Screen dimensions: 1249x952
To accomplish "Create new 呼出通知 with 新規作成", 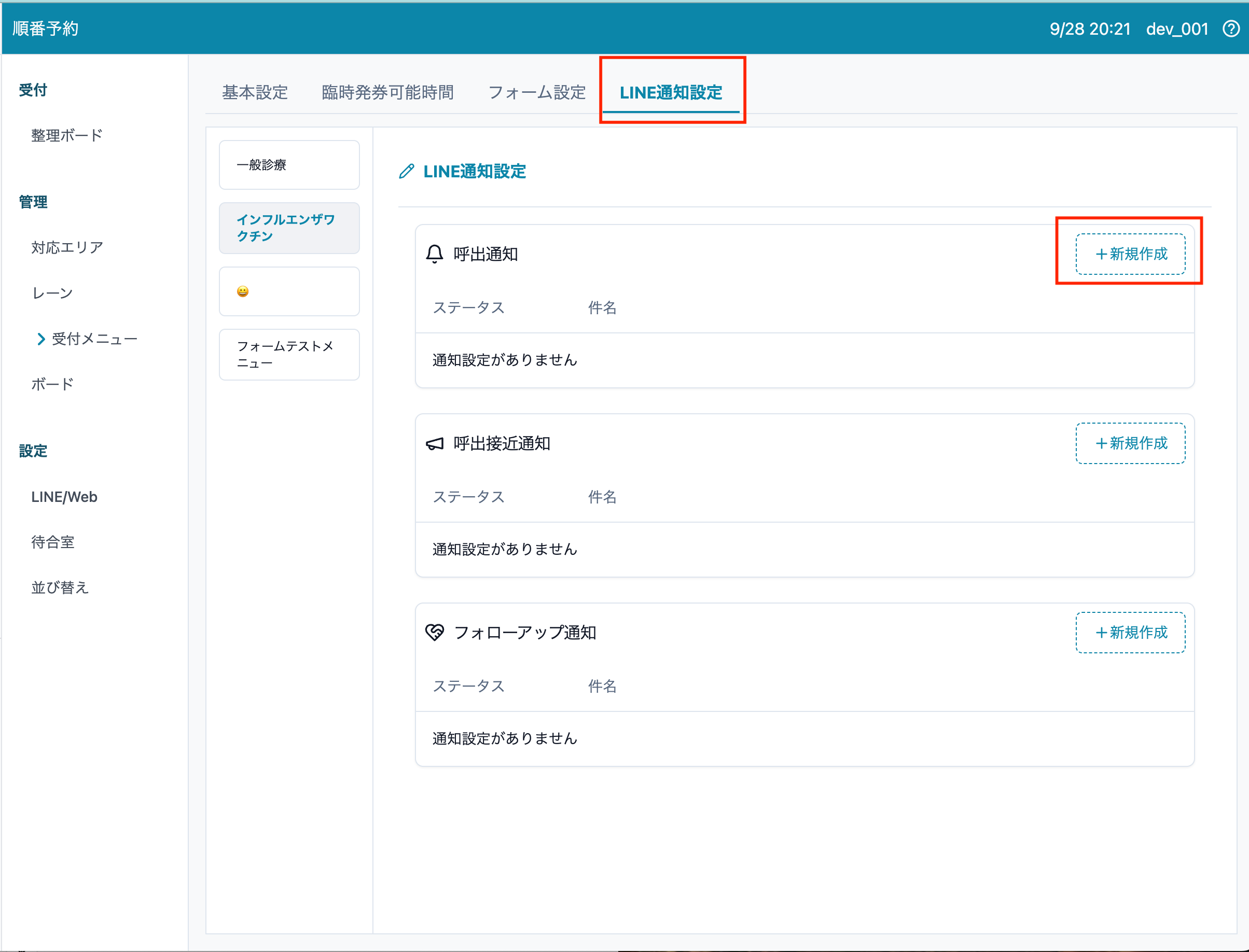I will pyautogui.click(x=1130, y=254).
